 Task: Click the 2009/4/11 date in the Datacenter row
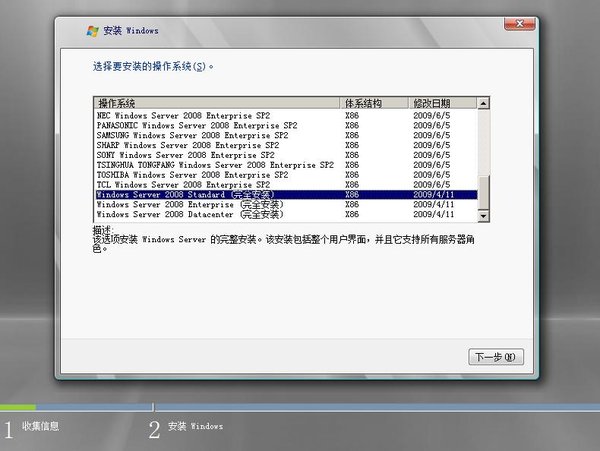pyautogui.click(x=434, y=215)
